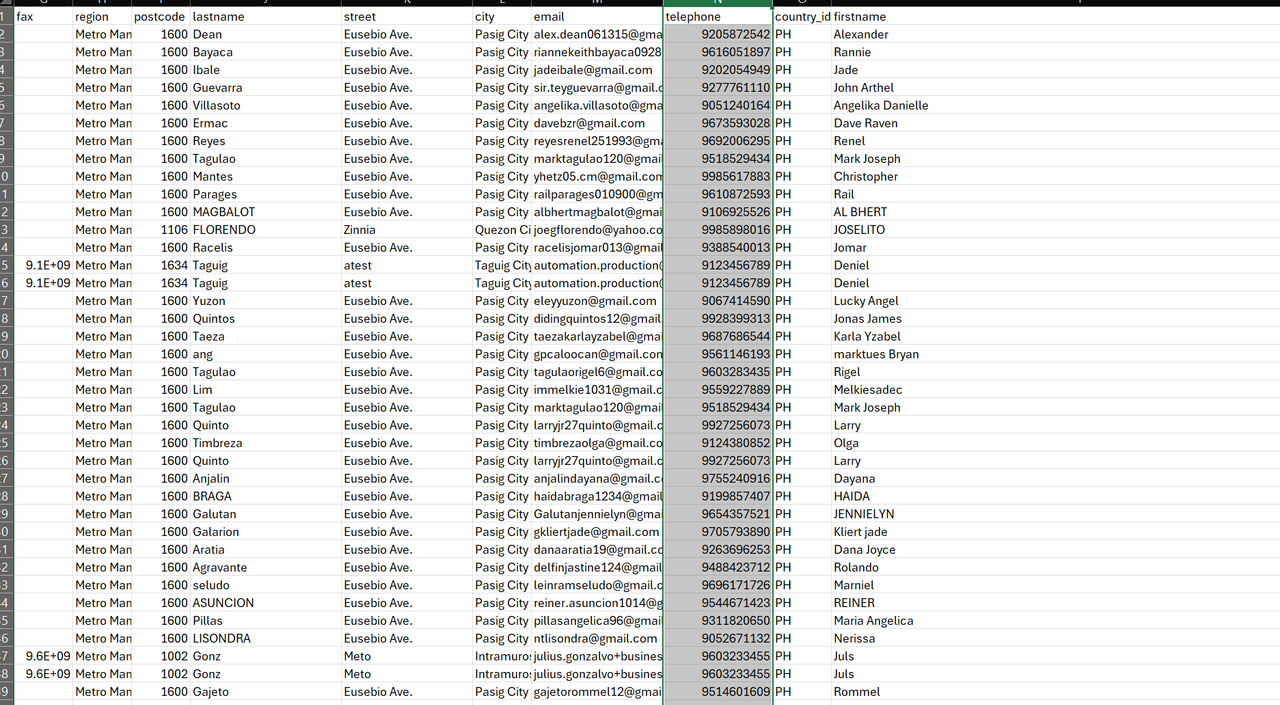Click telephone cell 9755240916
This screenshot has height=705, width=1280.
click(718, 479)
